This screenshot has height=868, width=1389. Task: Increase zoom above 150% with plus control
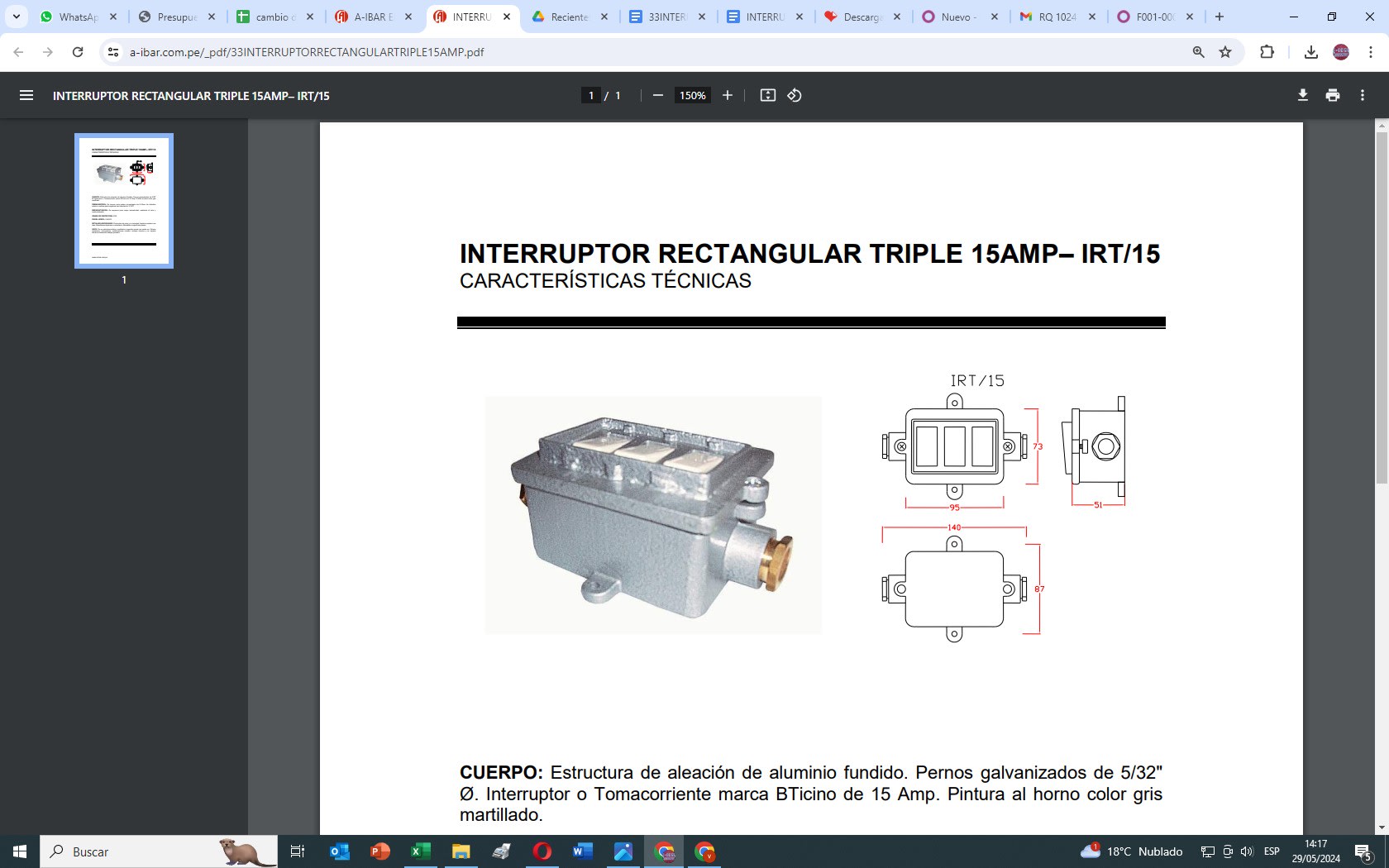click(x=727, y=95)
